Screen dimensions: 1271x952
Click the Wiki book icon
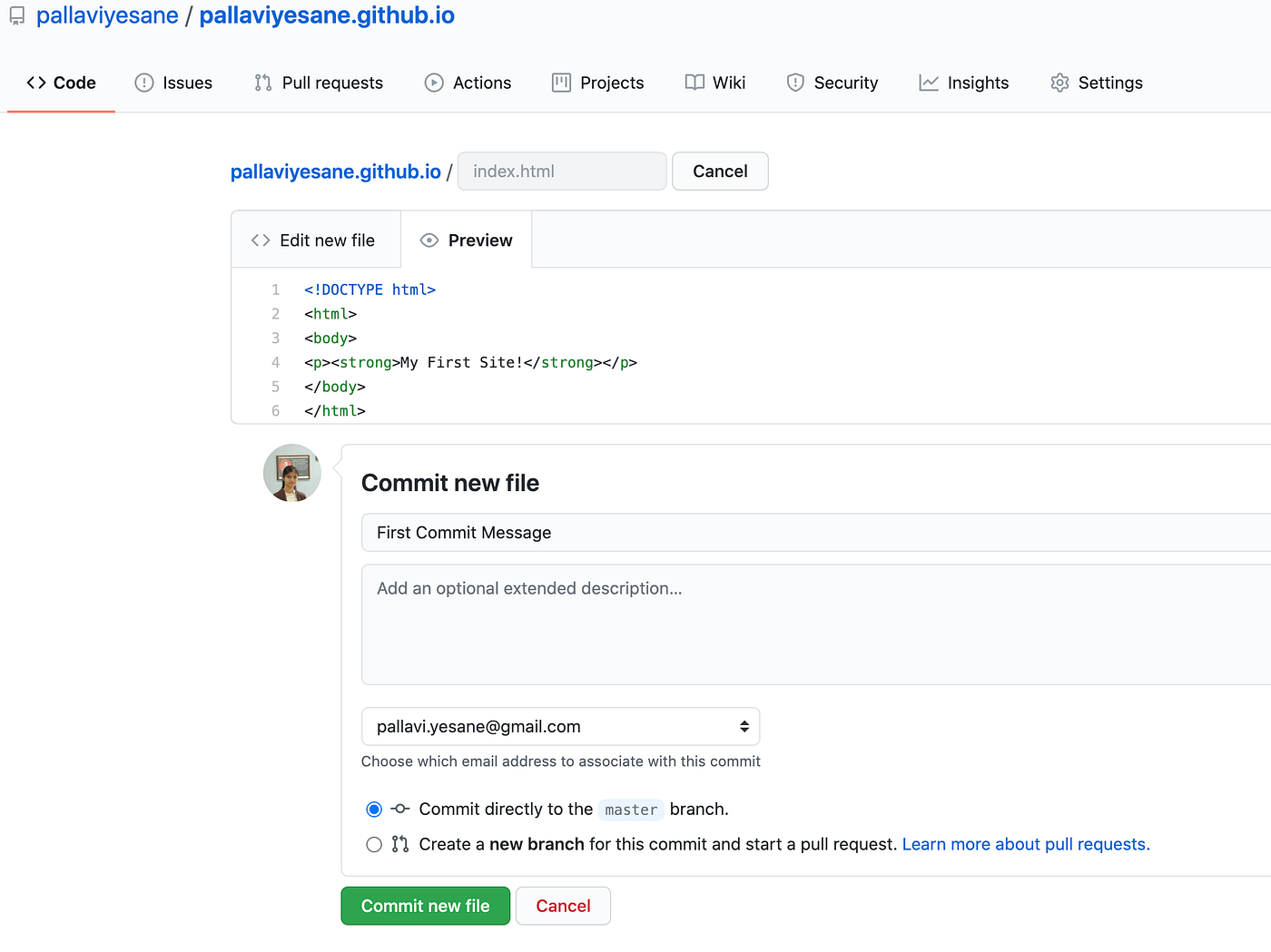click(695, 83)
